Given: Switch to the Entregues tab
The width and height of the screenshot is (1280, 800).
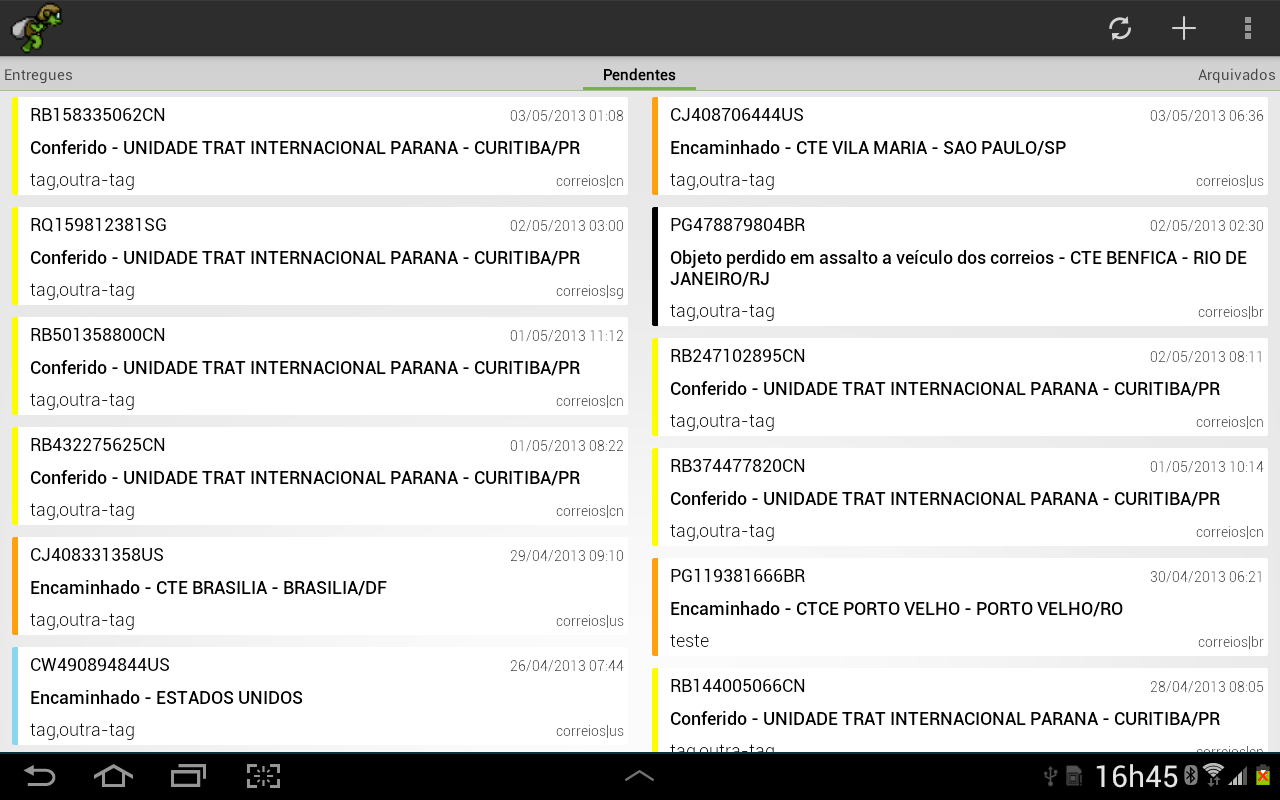Looking at the screenshot, I should (38, 75).
